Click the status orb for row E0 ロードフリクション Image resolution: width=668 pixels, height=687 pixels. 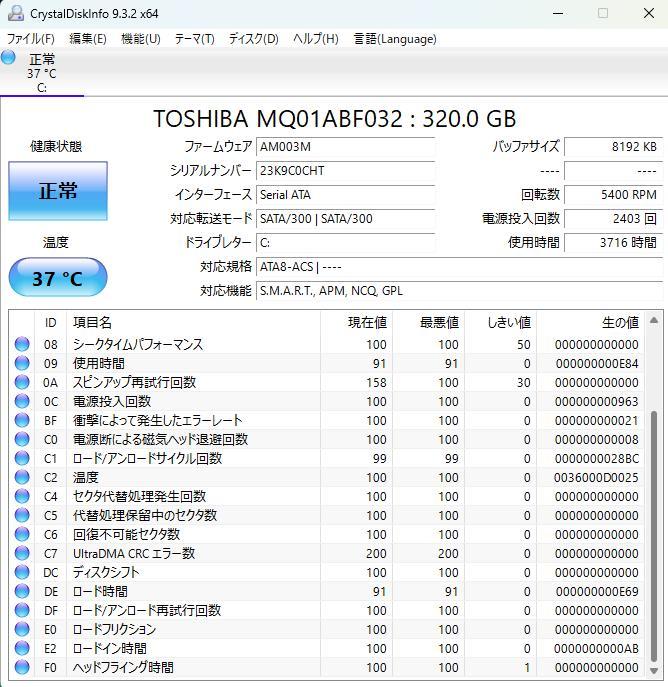(x=22, y=629)
